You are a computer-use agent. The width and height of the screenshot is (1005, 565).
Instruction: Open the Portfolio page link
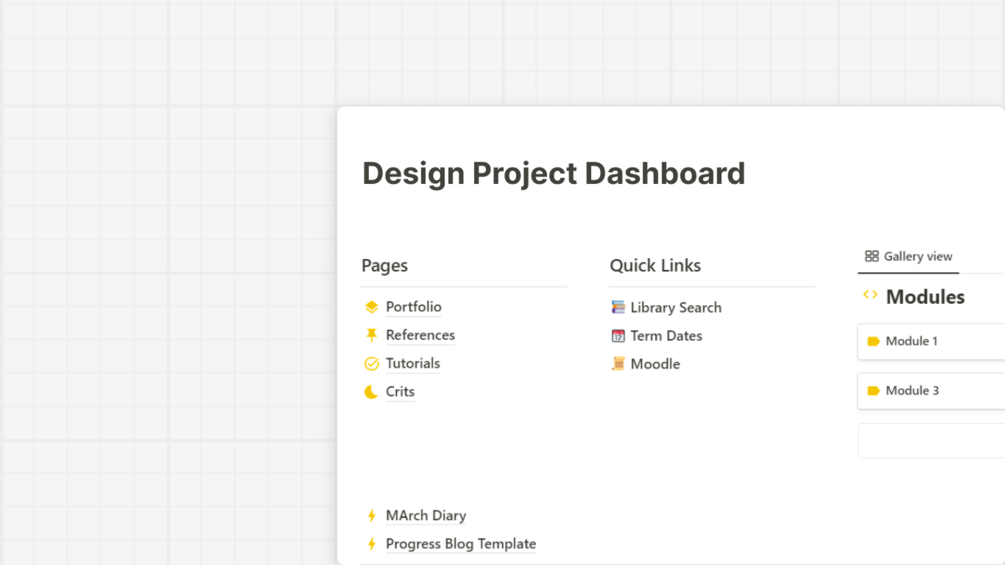click(413, 307)
